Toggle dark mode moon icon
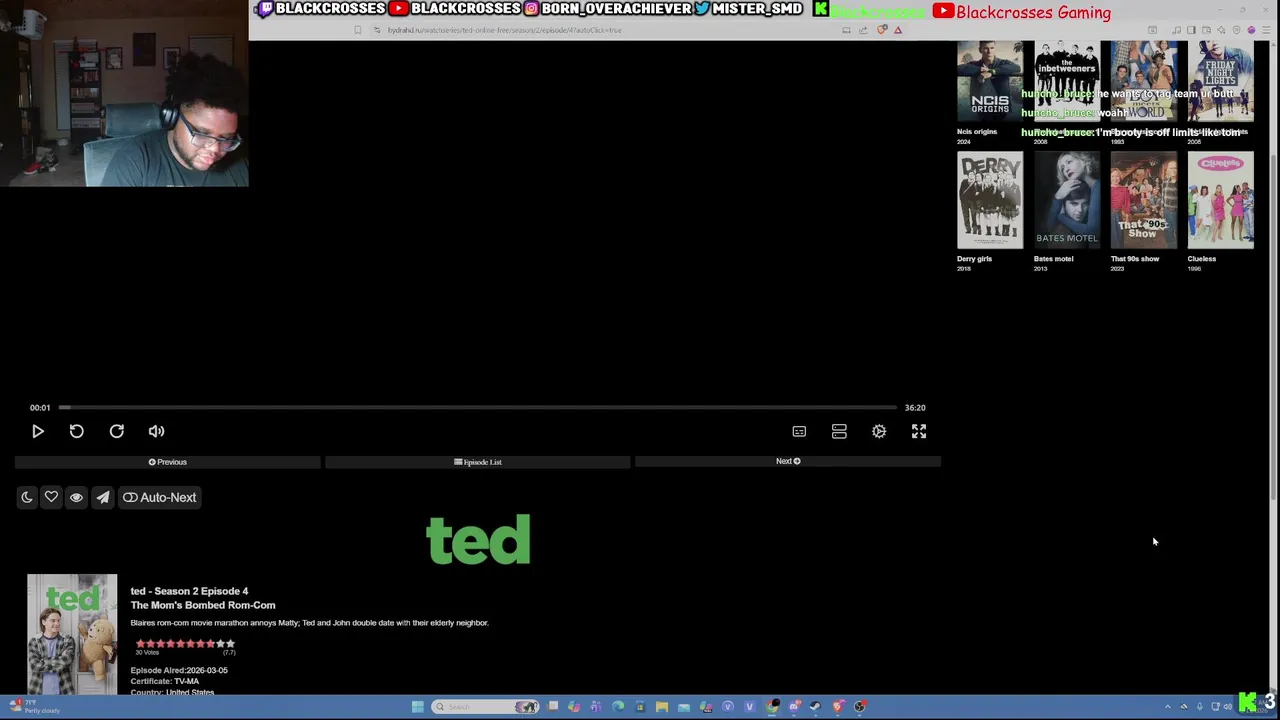This screenshot has height=720, width=1280. [27, 497]
